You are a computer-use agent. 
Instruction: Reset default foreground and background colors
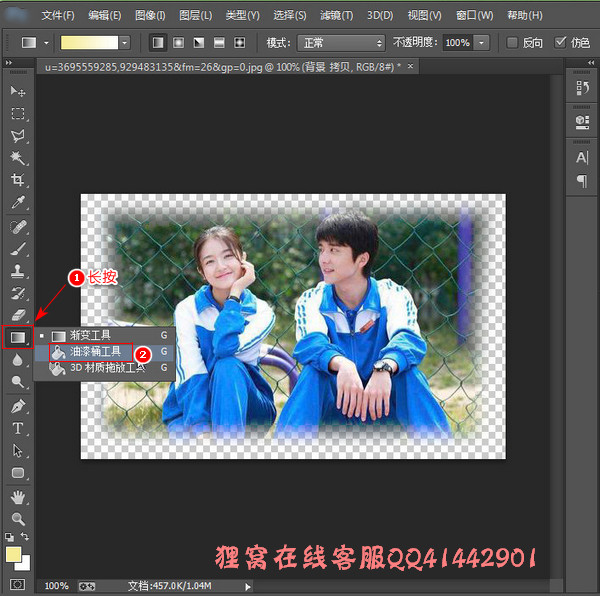click(9, 537)
